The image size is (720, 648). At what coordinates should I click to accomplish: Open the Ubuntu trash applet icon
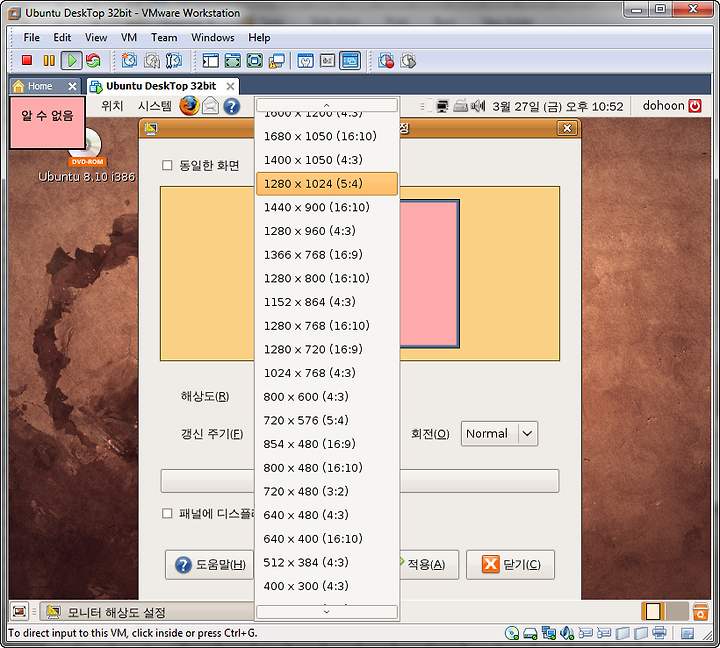tap(700, 612)
